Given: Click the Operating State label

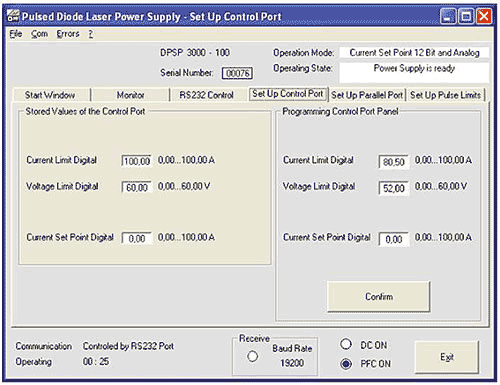Looking at the screenshot, I should 303,68.
